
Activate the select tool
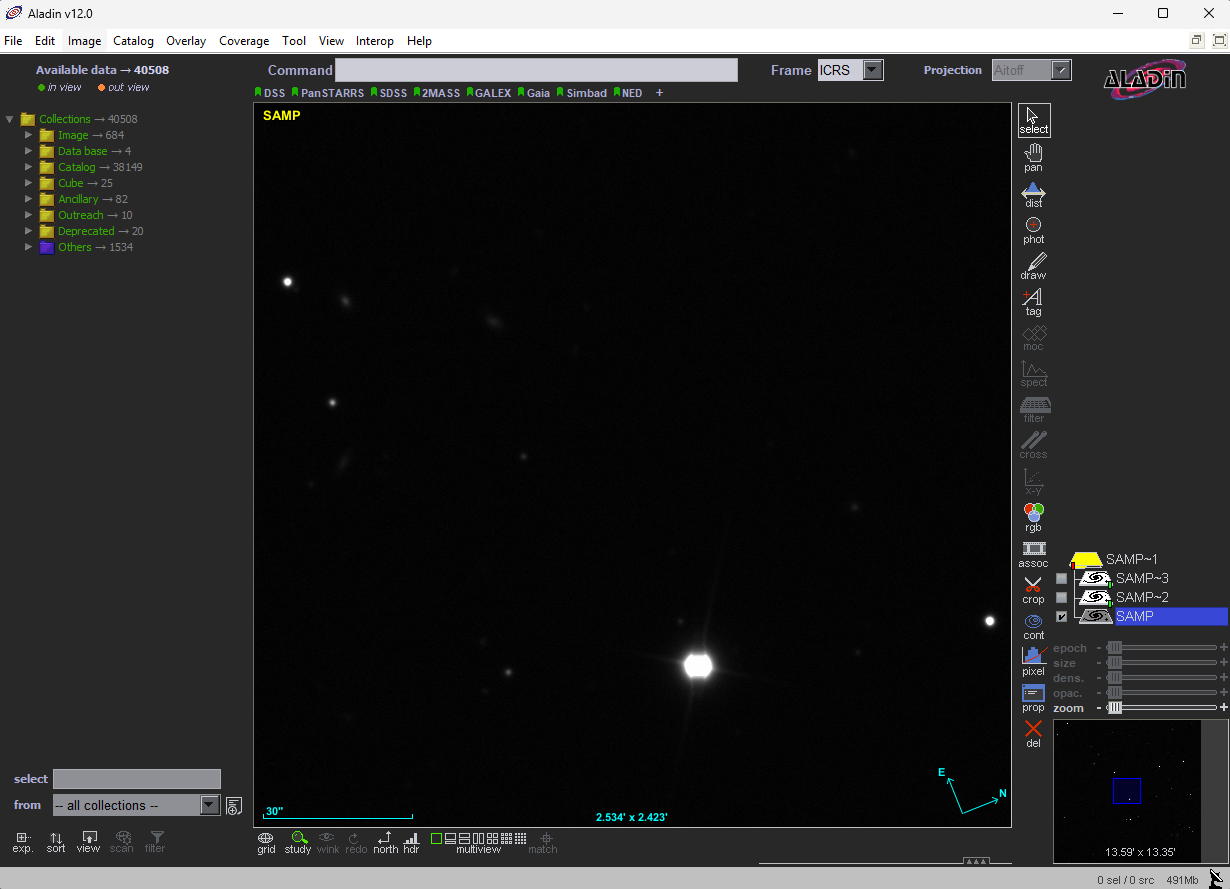click(1034, 121)
